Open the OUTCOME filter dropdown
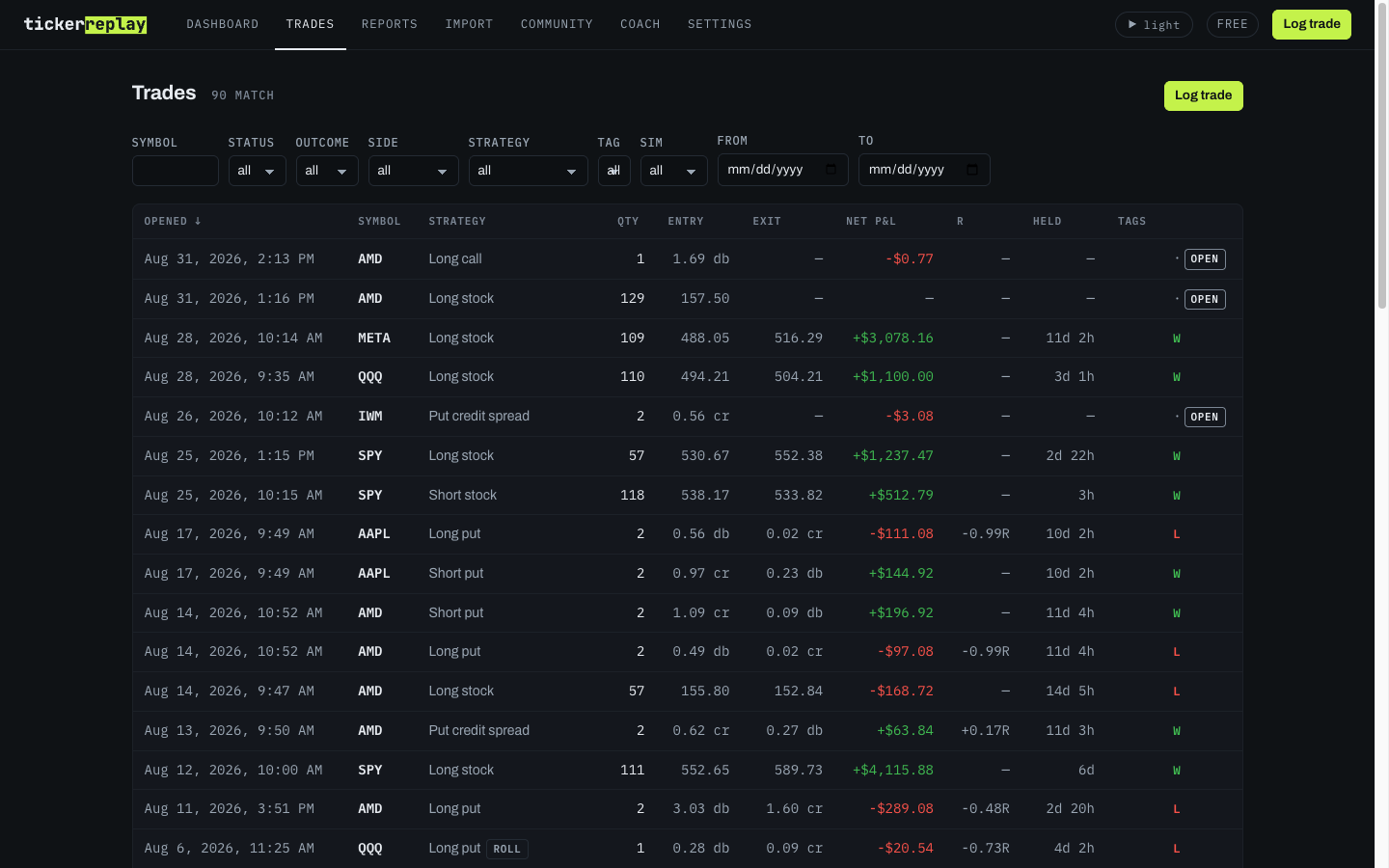Viewport: 1389px width, 868px height. point(327,171)
